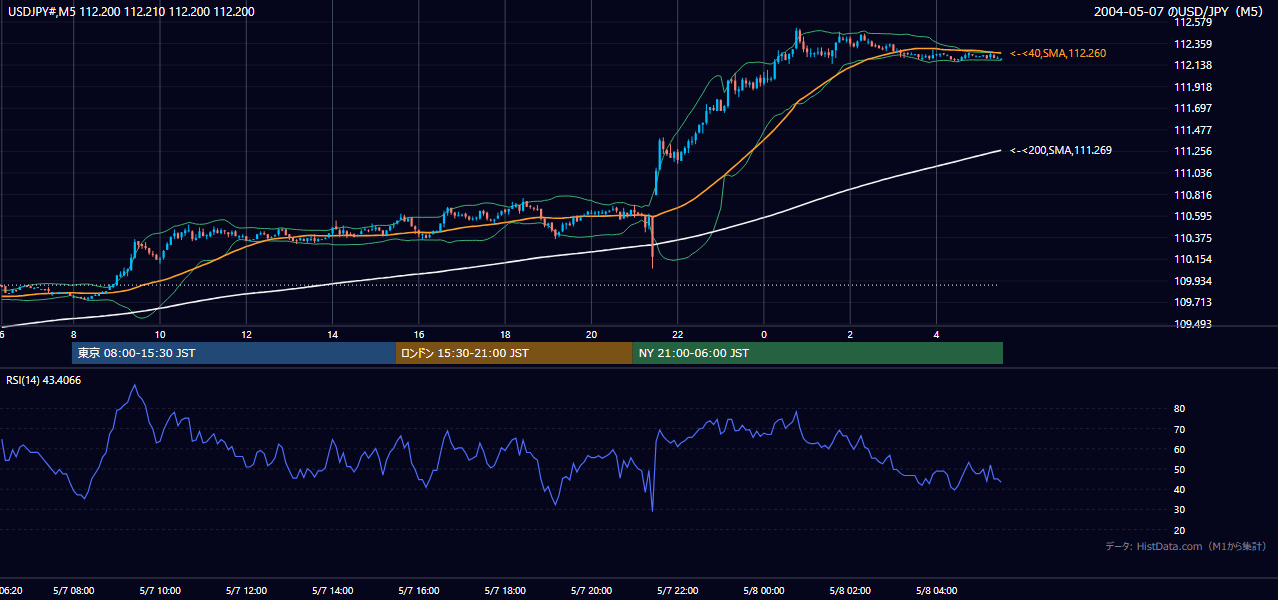The width and height of the screenshot is (1278, 600).
Task: Click the 5/7 10:00 date-time label
Action: point(159,591)
